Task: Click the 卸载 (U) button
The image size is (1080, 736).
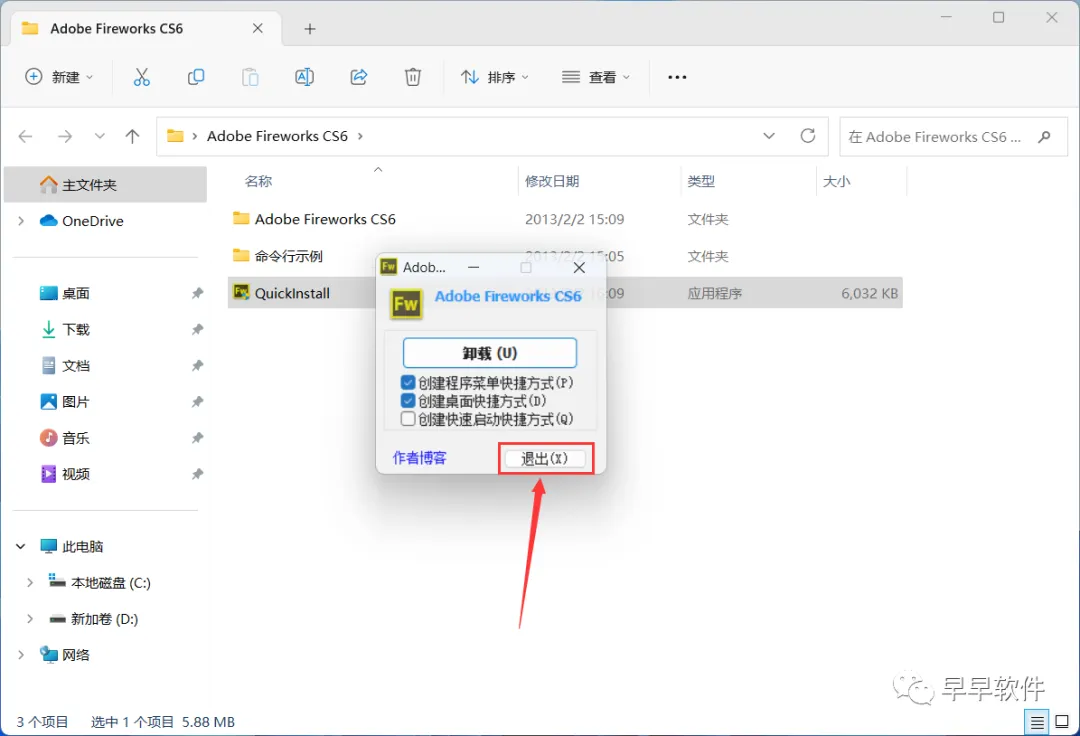Action: point(490,353)
